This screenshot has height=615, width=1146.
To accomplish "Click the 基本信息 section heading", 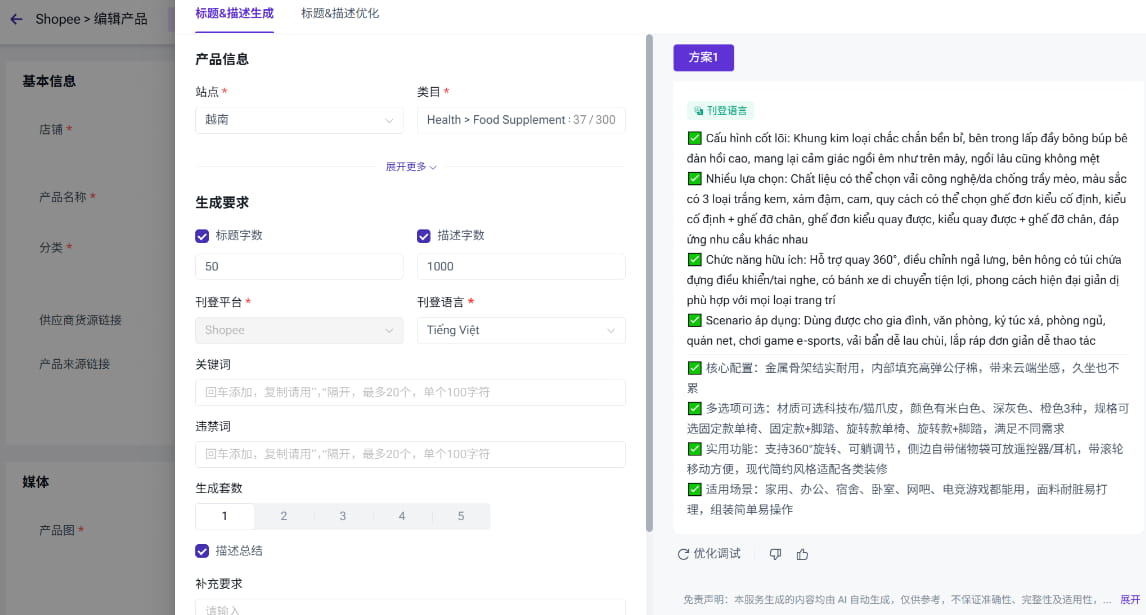I will pos(49,81).
